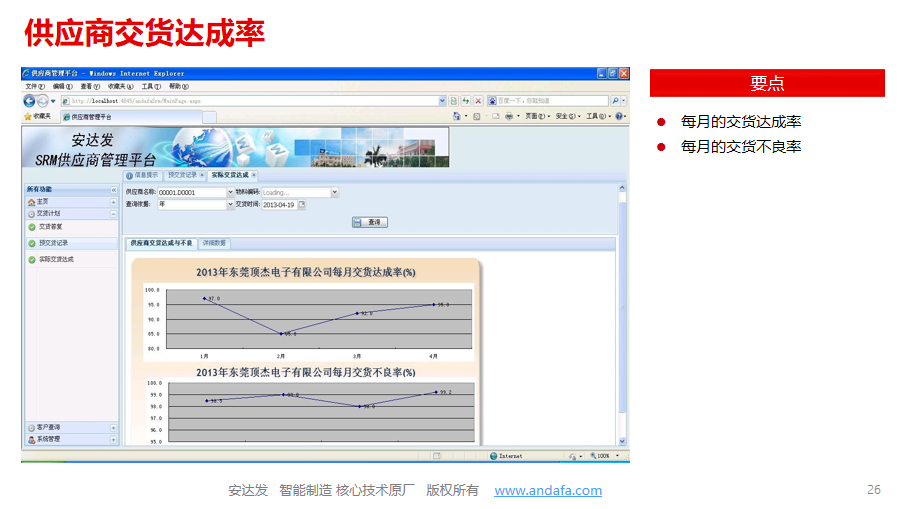Image resolution: width=907 pixels, height=509 pixels.
Task: Open the 收藏夹 menu in menu bar
Action: click(x=120, y=86)
